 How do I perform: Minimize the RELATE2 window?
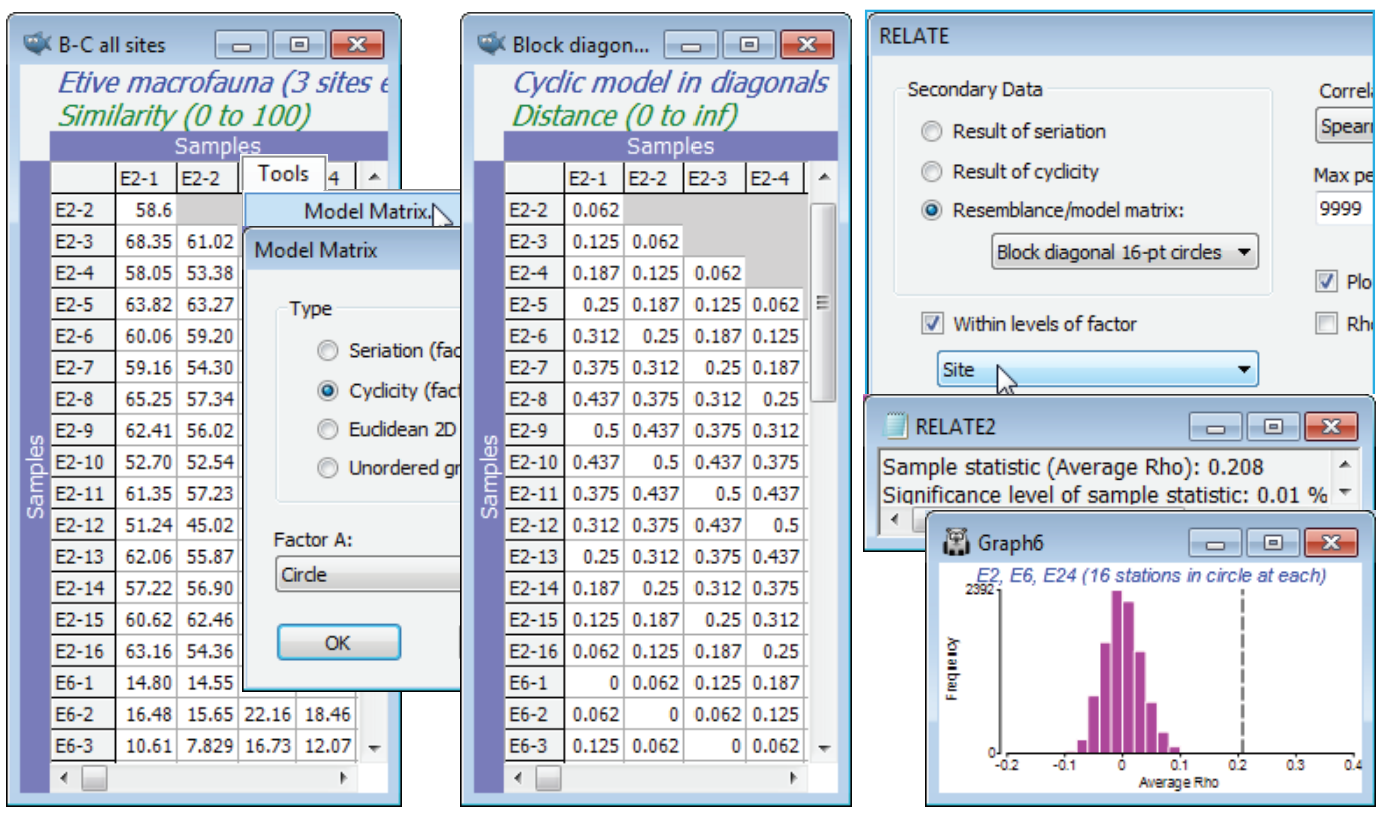tap(1214, 427)
